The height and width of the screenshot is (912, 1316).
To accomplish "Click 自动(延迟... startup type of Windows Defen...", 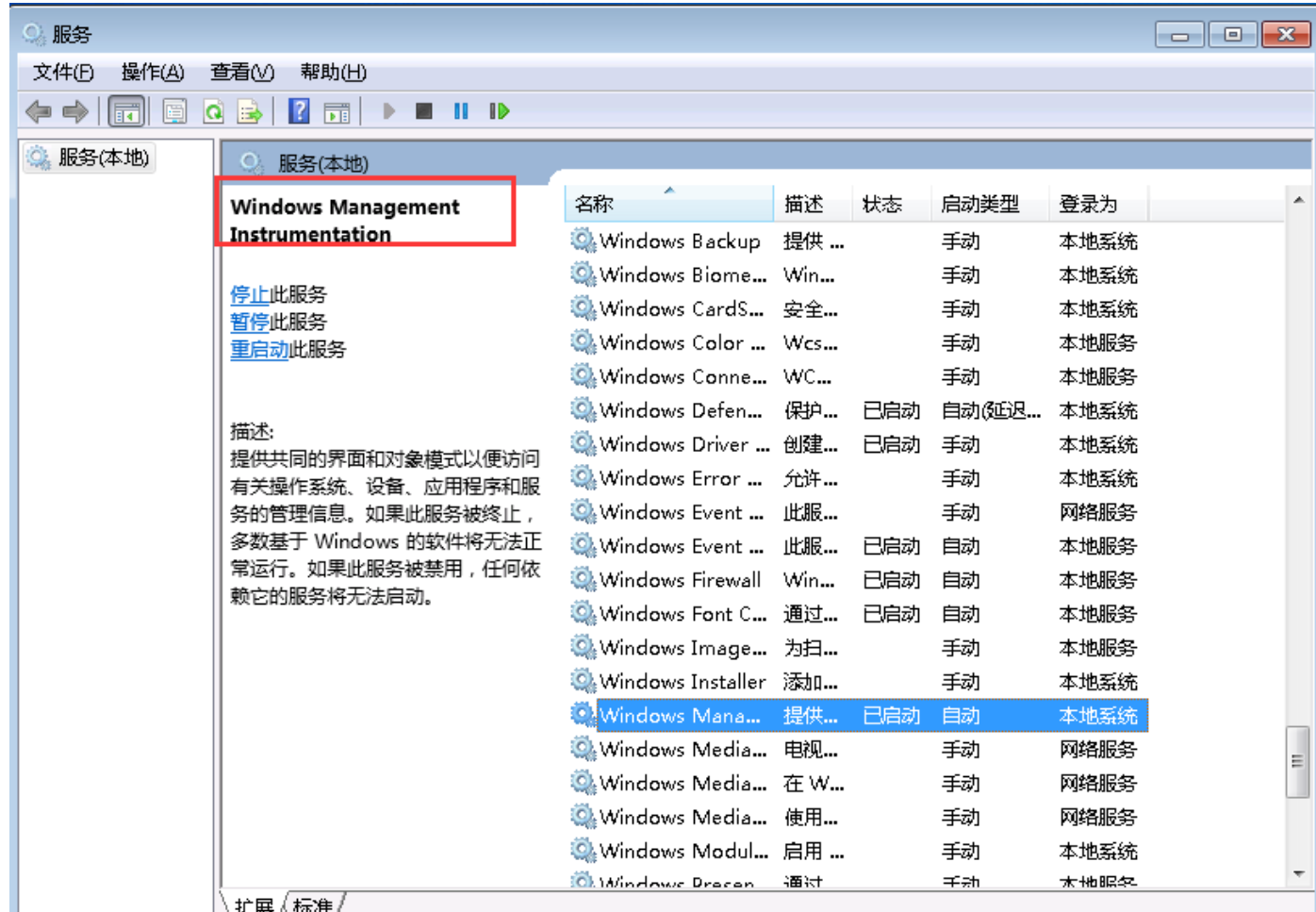I will [x=991, y=411].
